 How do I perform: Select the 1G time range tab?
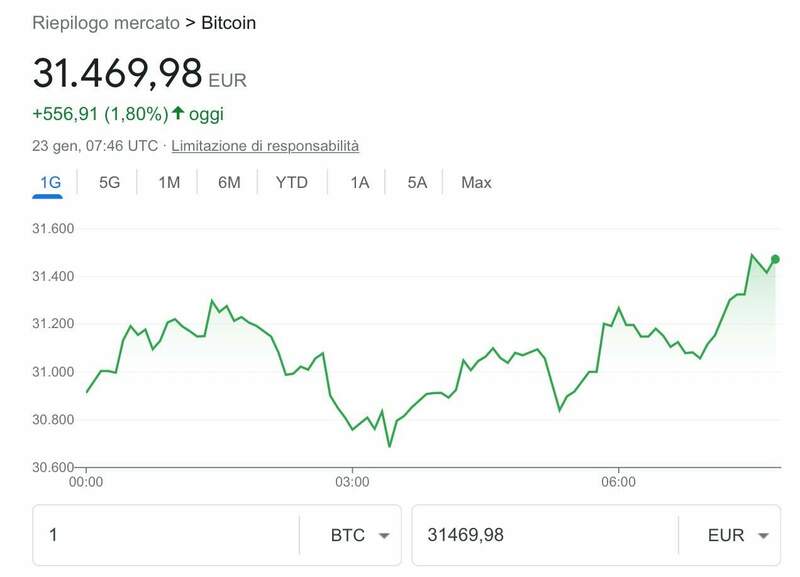(x=48, y=182)
